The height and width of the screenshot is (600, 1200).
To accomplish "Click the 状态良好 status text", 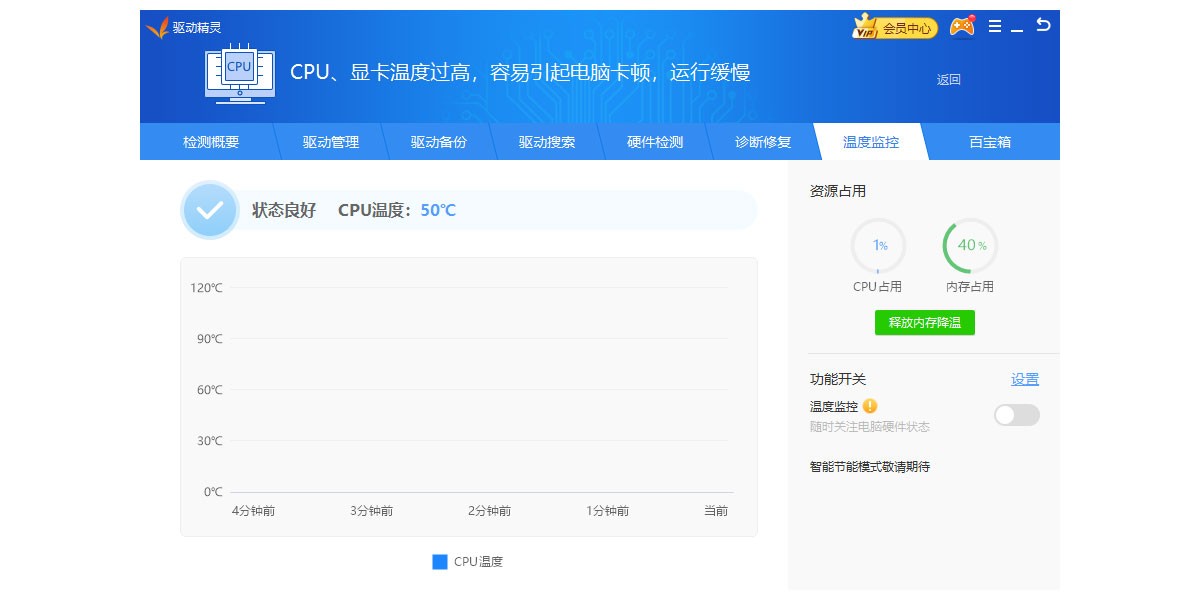I will [x=284, y=210].
